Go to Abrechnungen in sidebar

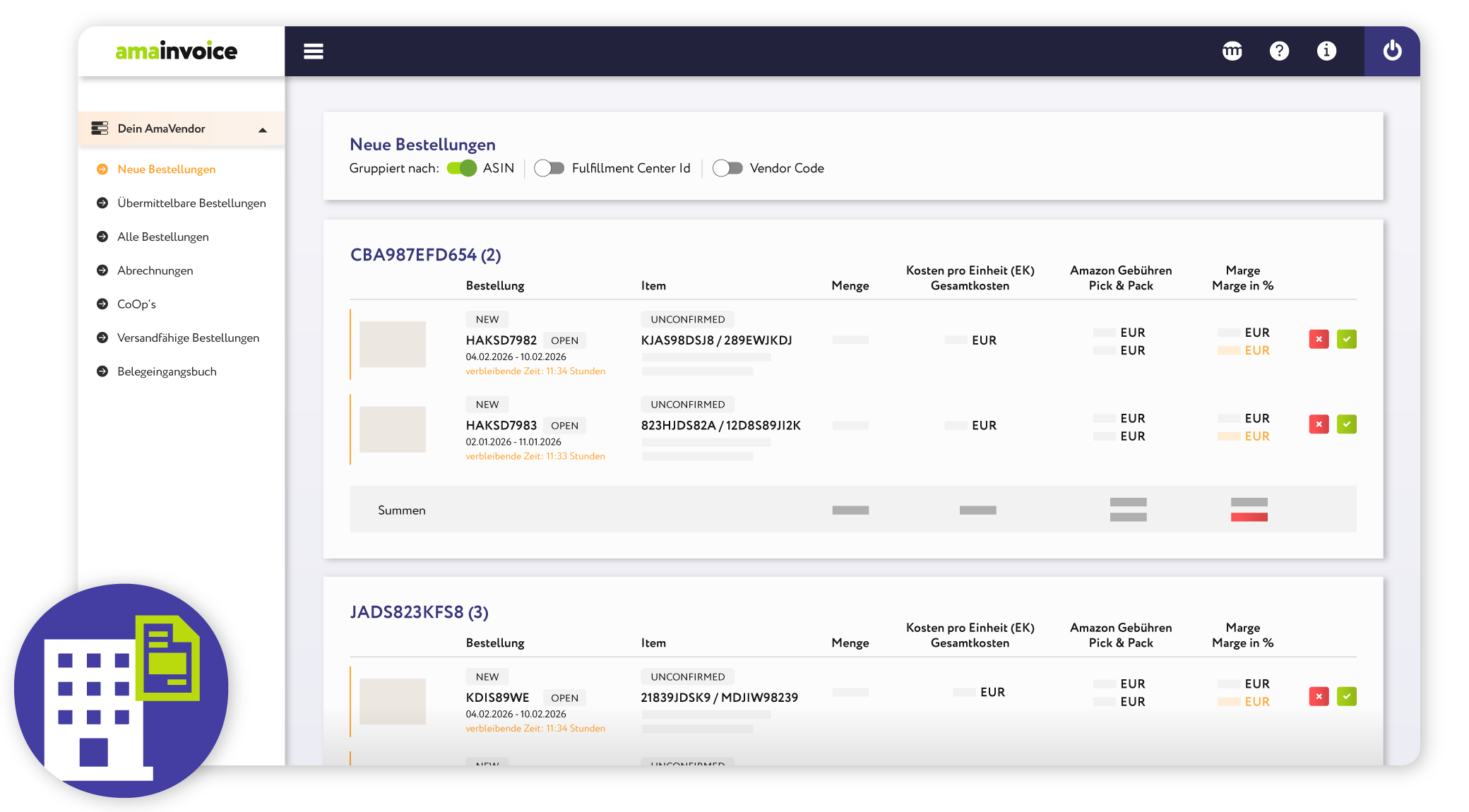pos(155,270)
